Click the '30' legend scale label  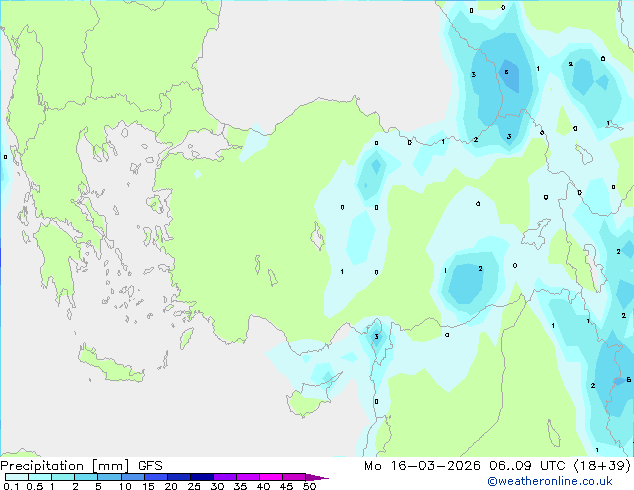217,486
